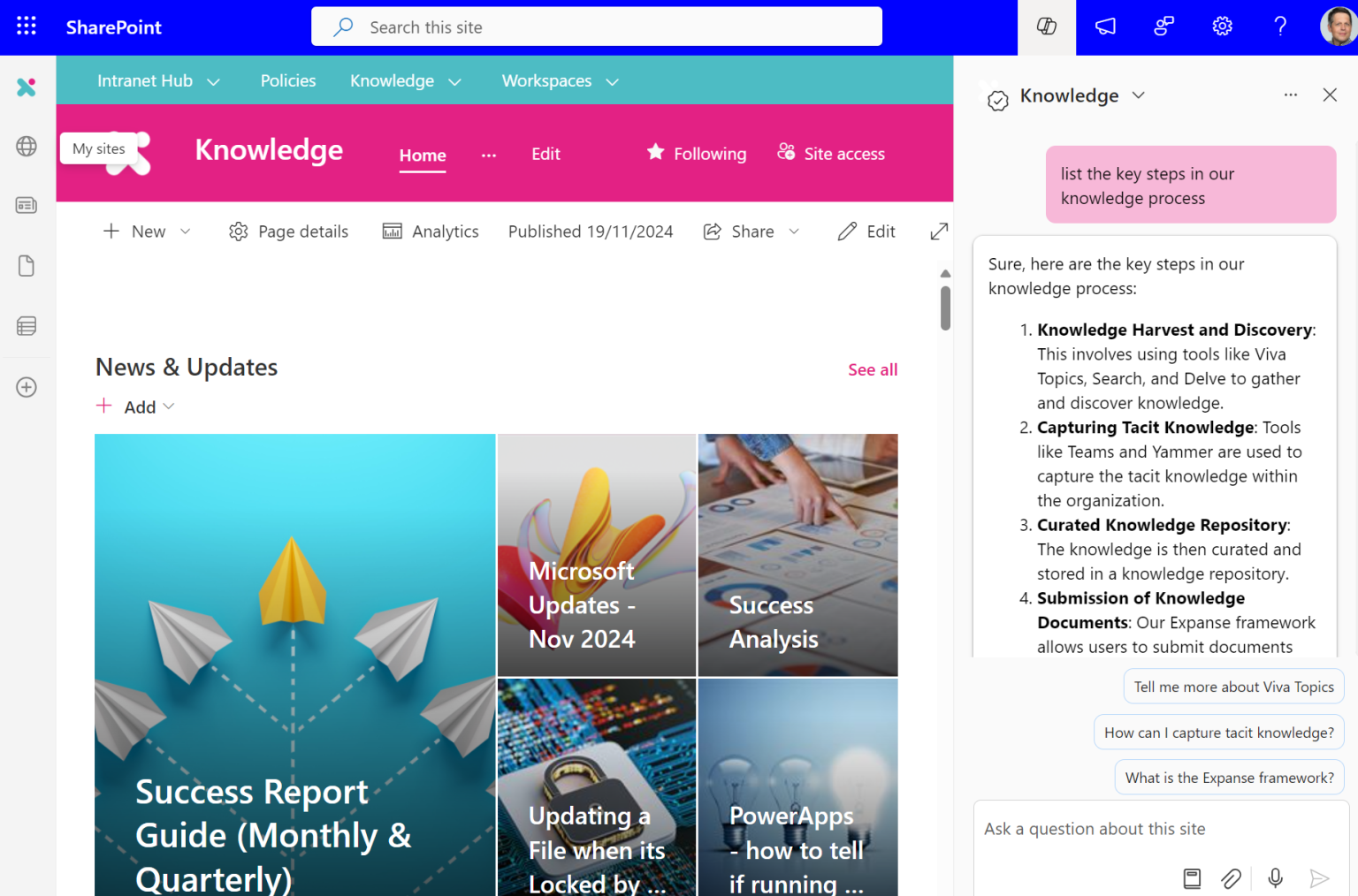
Task: Open Page details
Action: [288, 232]
